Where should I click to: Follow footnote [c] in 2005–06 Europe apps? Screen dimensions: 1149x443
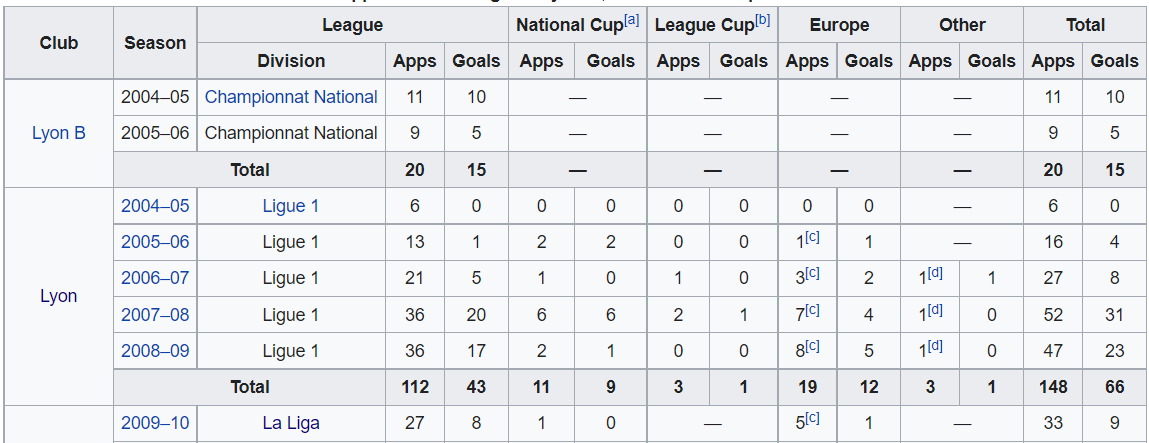[812, 237]
